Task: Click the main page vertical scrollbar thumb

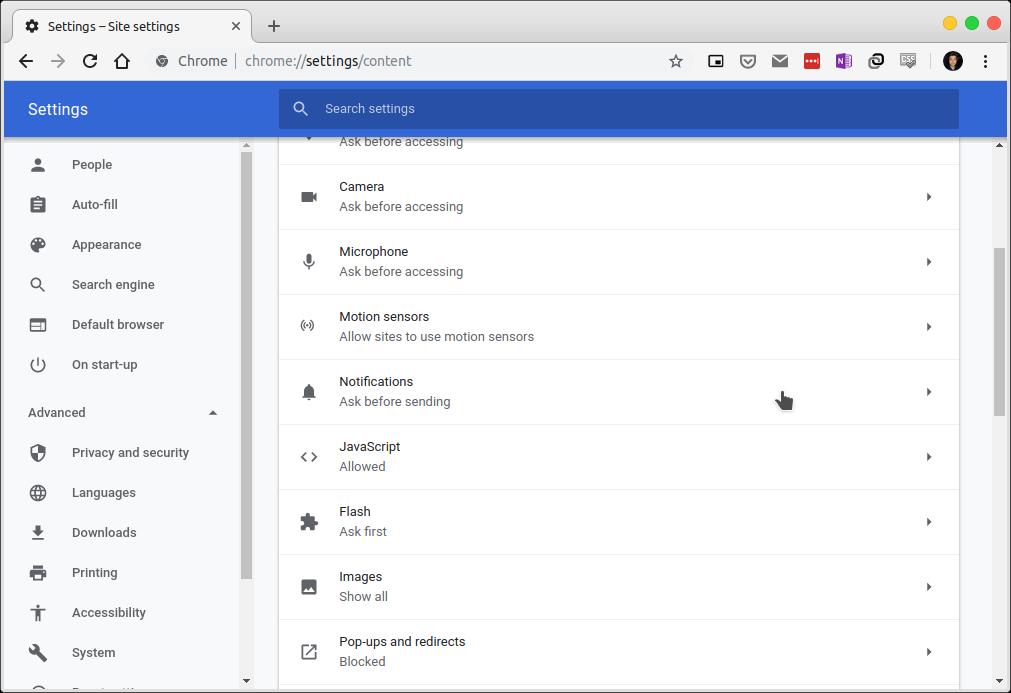Action: [999, 331]
